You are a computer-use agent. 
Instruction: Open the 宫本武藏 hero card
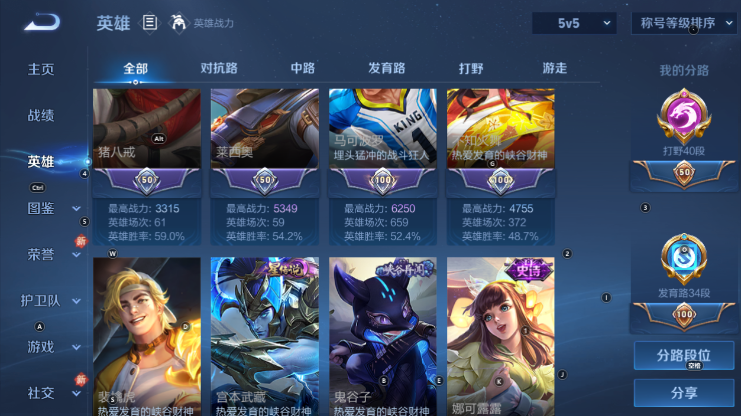click(265, 337)
